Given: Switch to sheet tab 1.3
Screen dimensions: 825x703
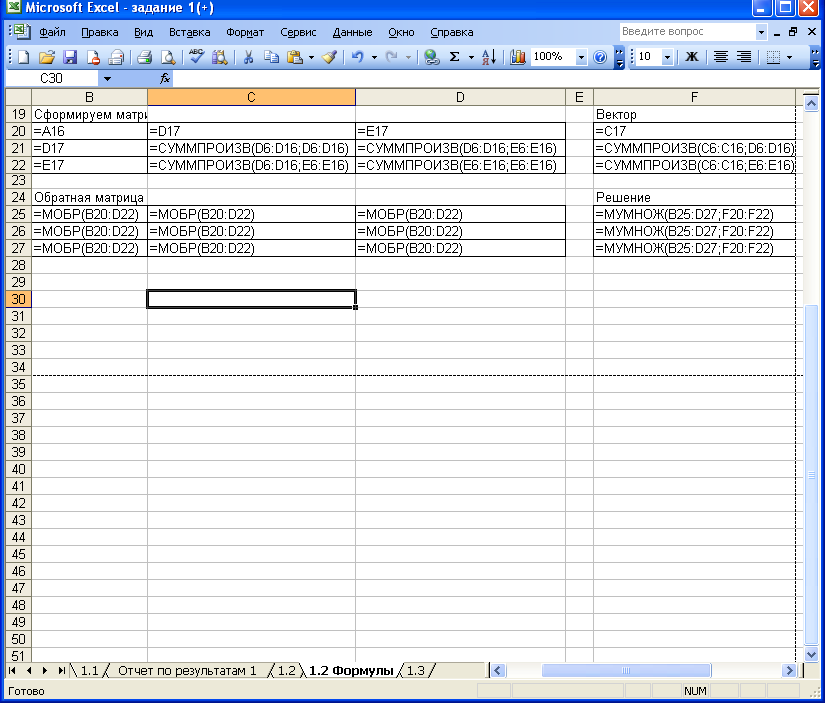Looking at the screenshot, I should (415, 670).
